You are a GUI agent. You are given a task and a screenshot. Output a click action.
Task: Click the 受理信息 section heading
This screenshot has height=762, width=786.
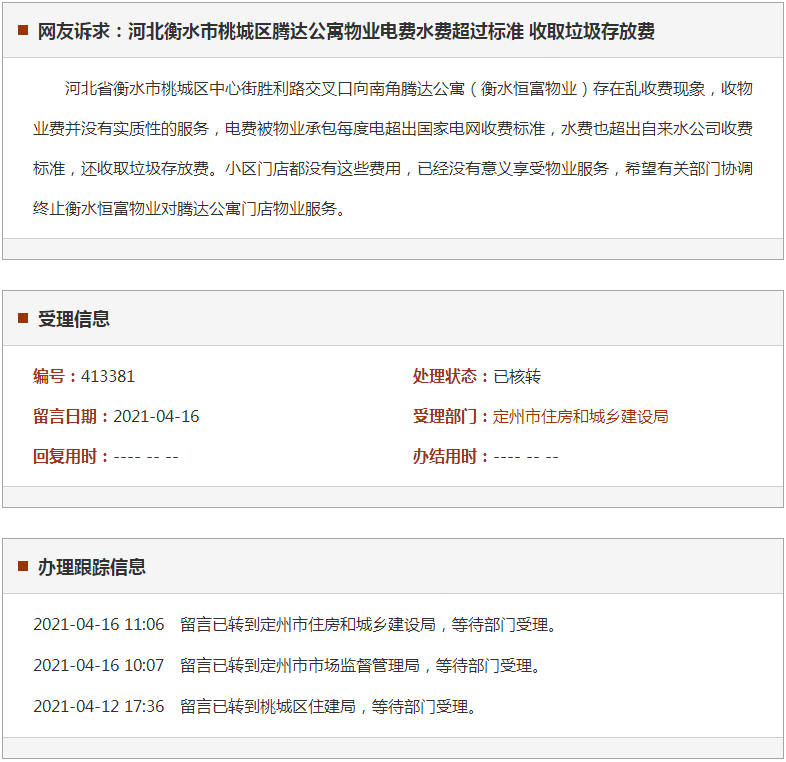74,319
